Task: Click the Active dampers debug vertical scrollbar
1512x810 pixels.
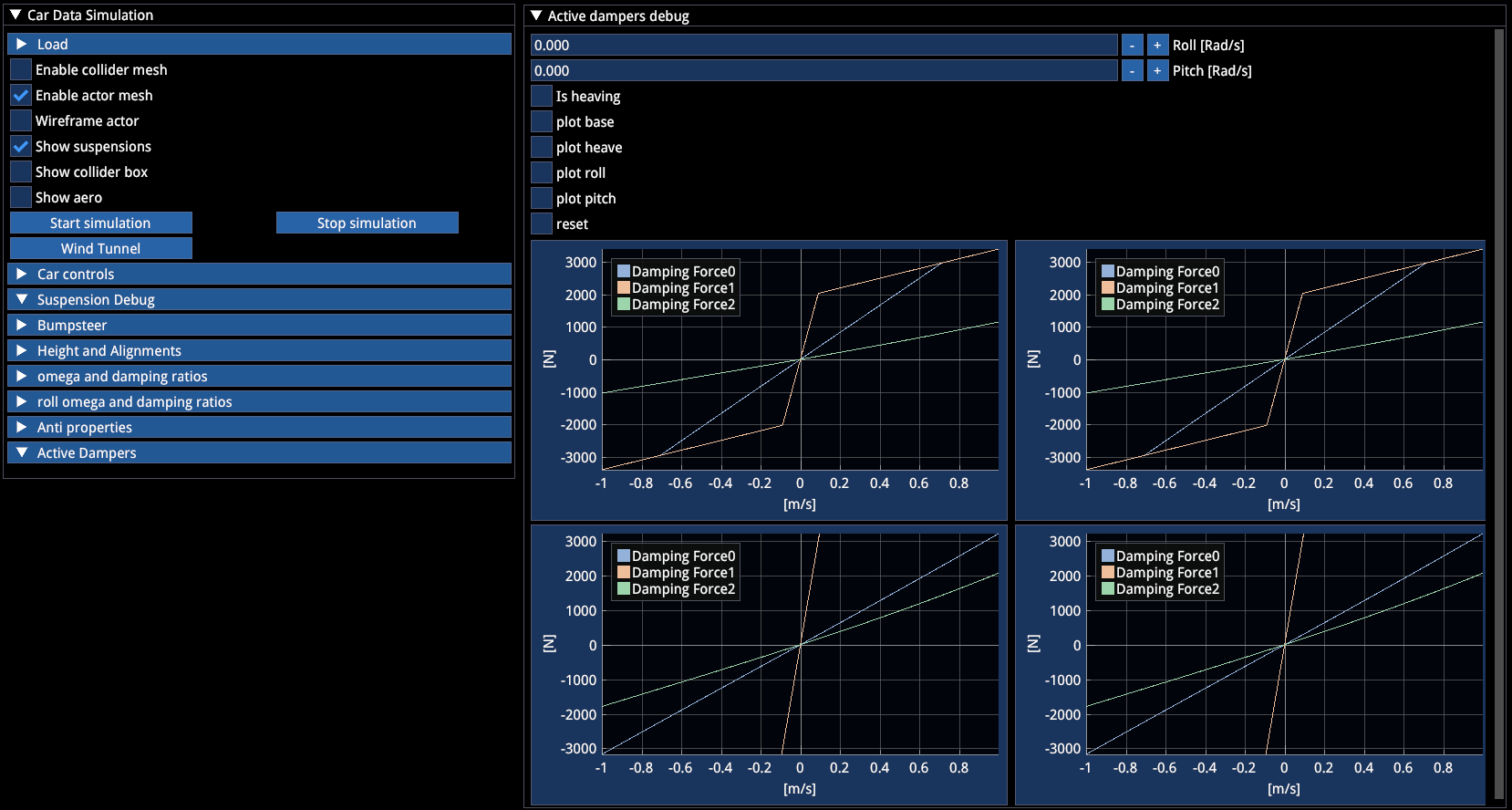Action: 1499,415
